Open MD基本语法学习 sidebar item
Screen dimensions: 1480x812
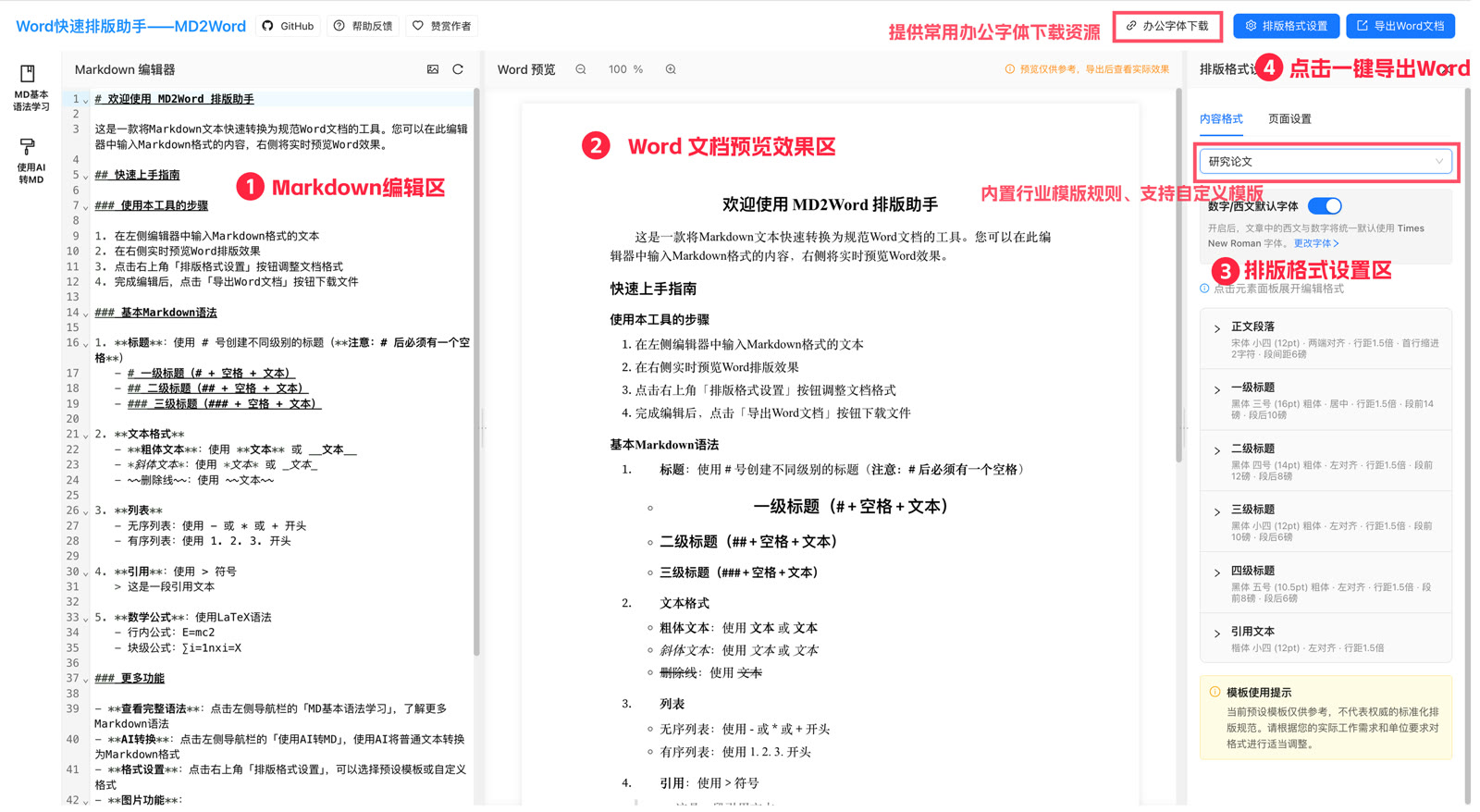click(30, 88)
